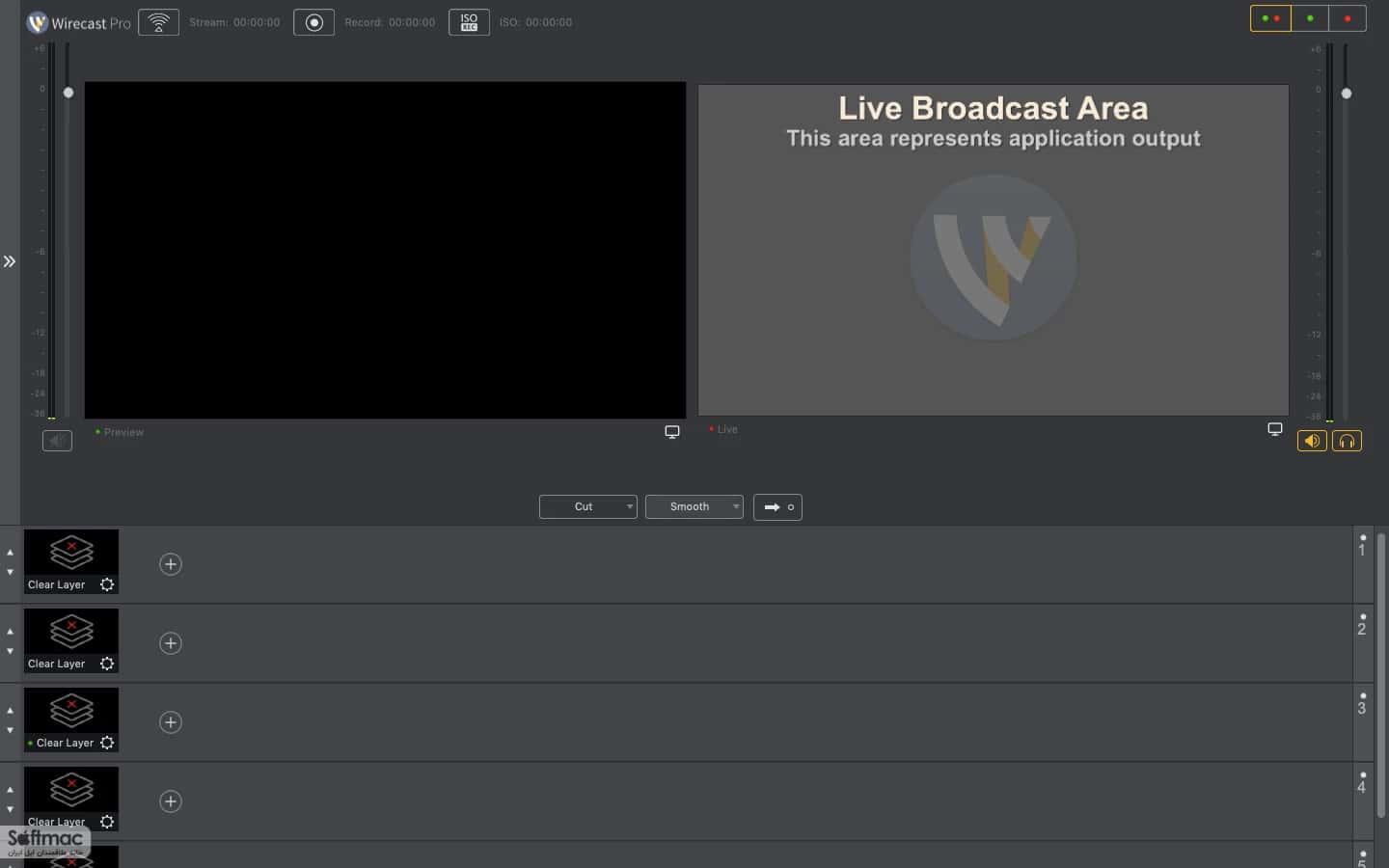Open gear settings of layer 2 Clear Layer
Image resolution: width=1389 pixels, height=868 pixels.
[x=107, y=664]
